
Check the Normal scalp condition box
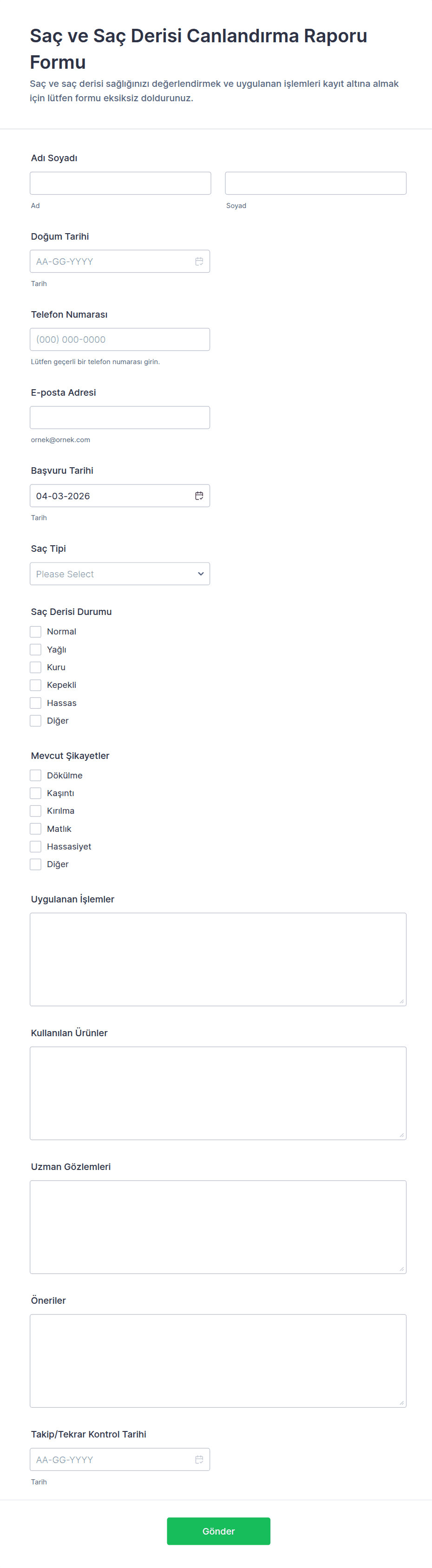pos(36,632)
